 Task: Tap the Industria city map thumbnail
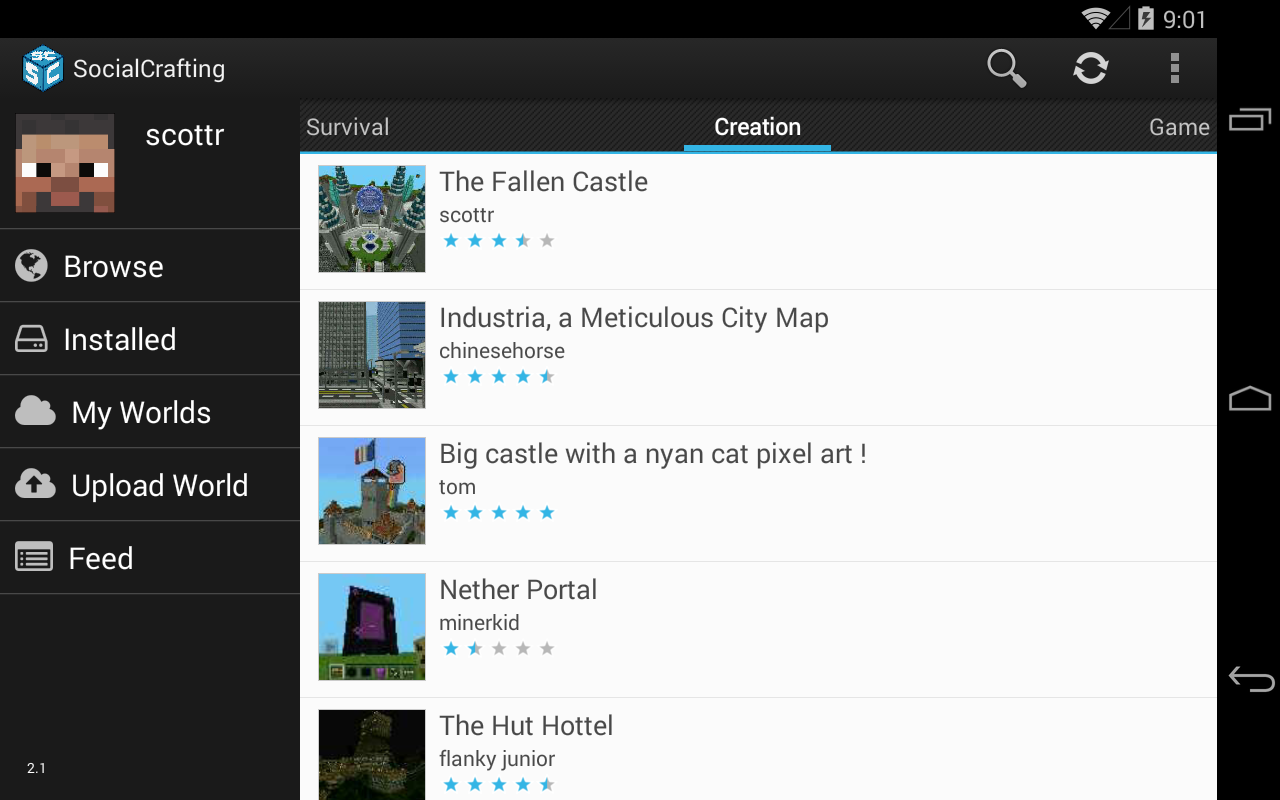372,355
